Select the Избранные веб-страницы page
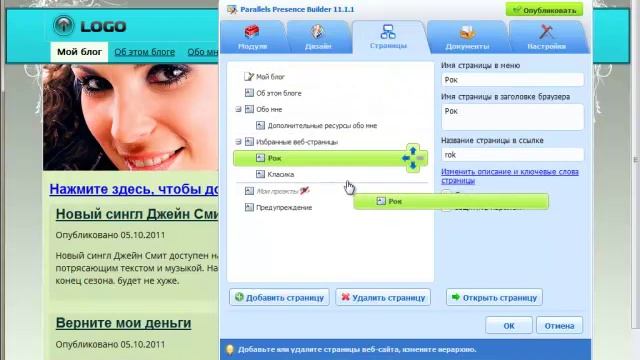The height and width of the screenshot is (360, 640). click(297, 142)
